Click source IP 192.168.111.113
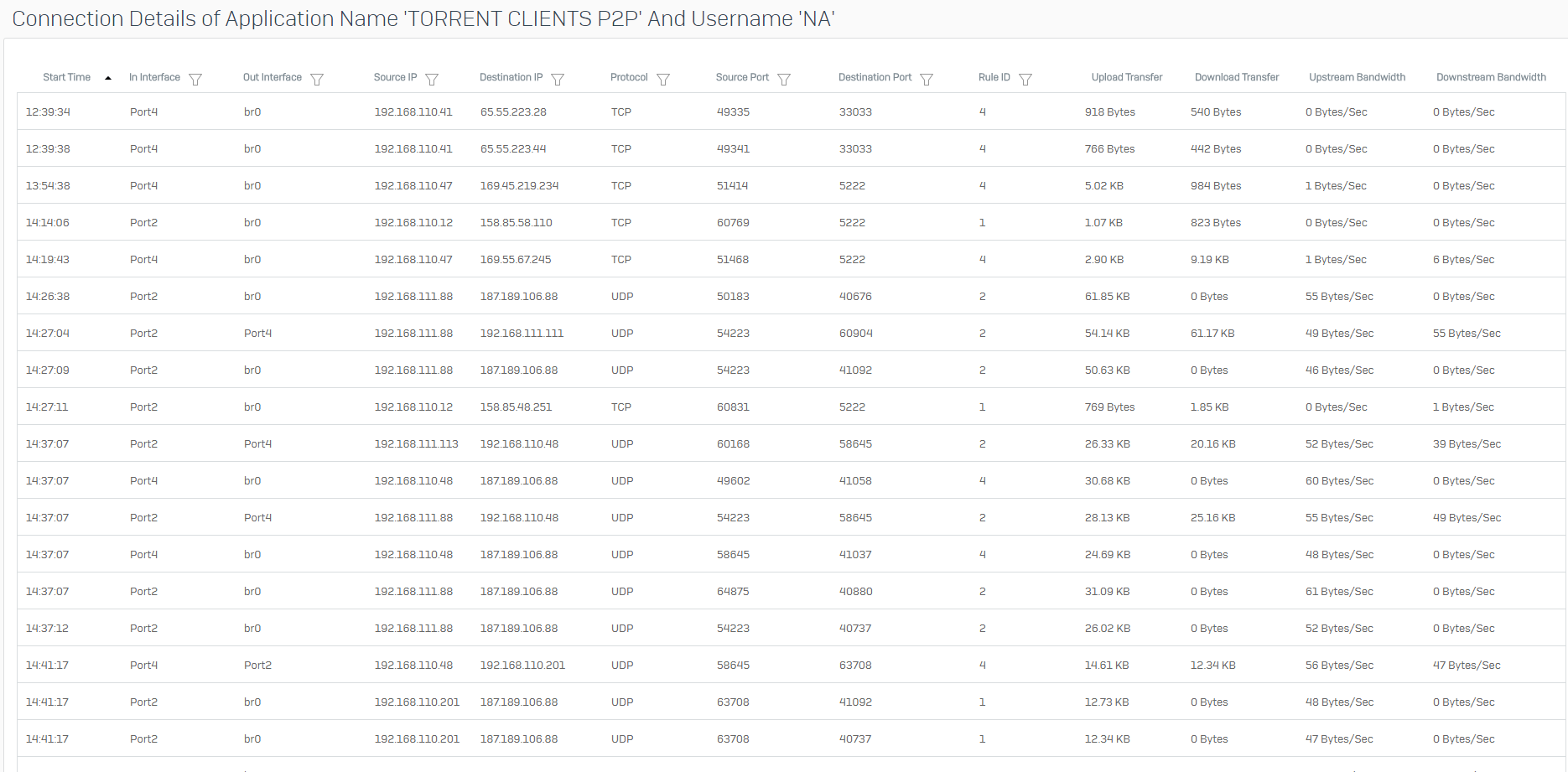This screenshot has width=1568, height=772. (x=417, y=443)
